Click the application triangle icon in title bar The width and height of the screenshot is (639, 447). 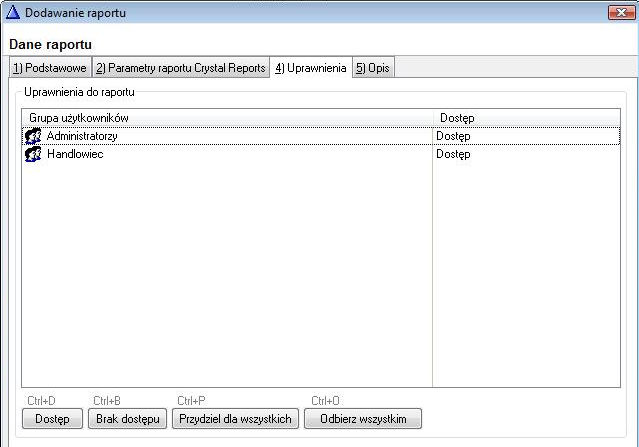[x=13, y=12]
